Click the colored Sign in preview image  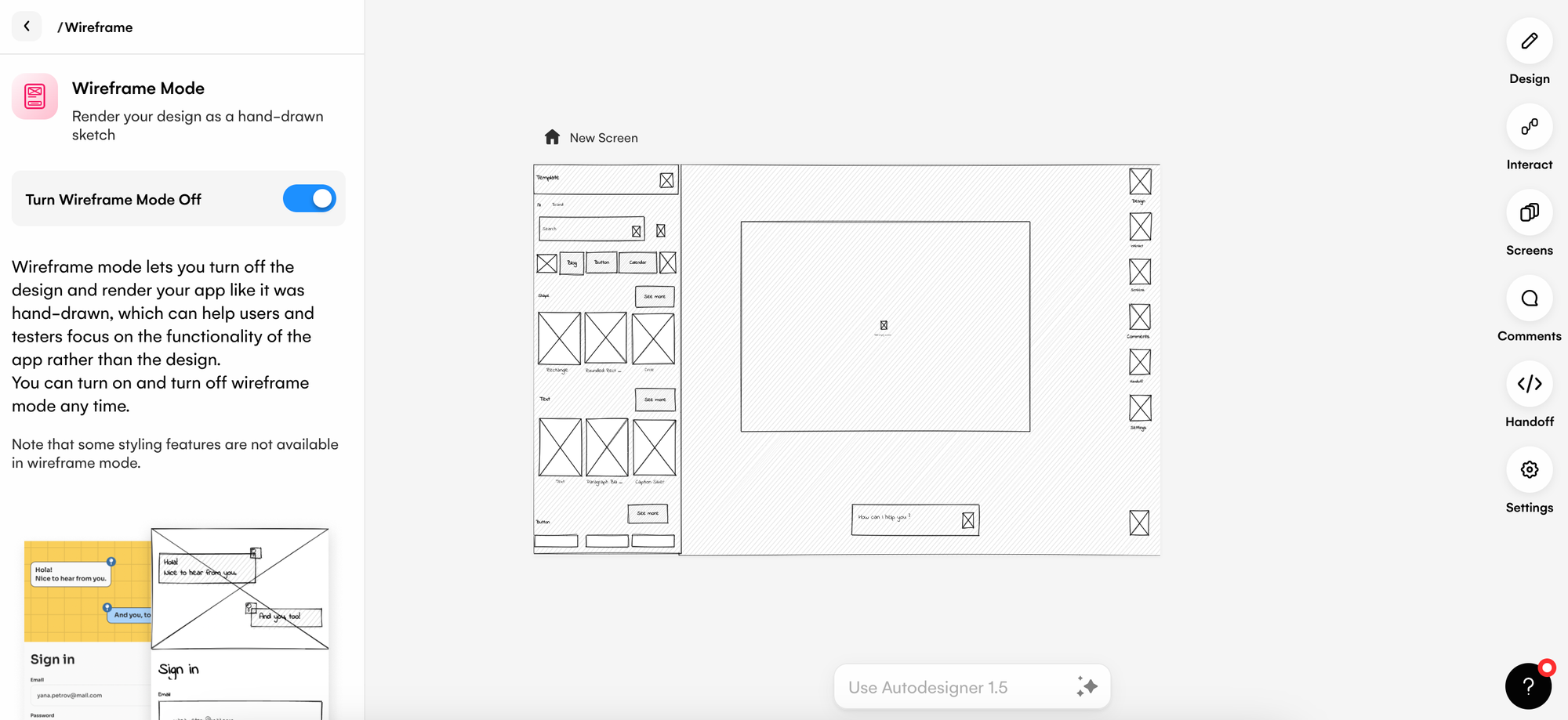coord(87,630)
